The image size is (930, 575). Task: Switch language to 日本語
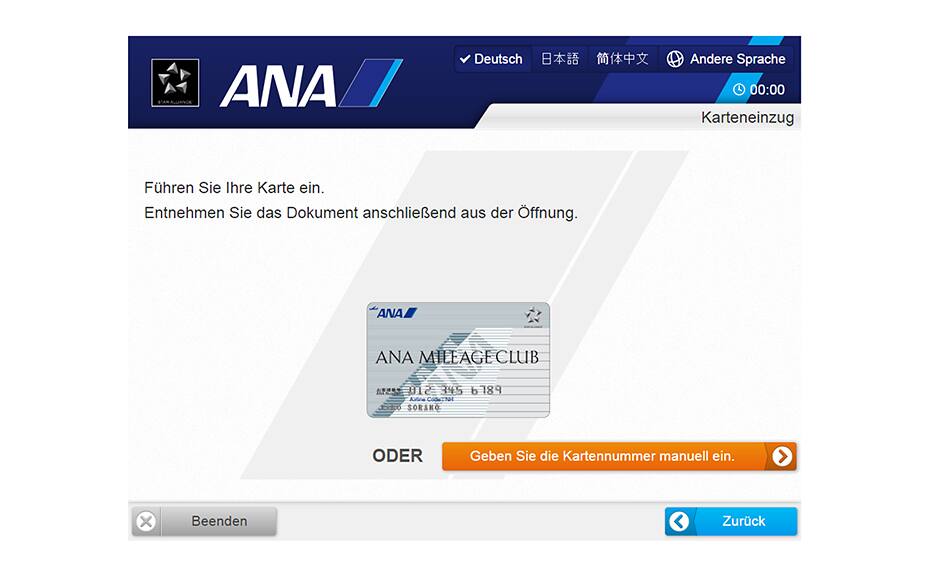(559, 59)
